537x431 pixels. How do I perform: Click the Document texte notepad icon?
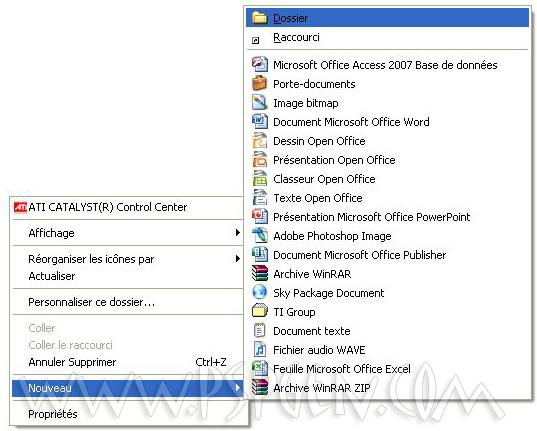259,330
